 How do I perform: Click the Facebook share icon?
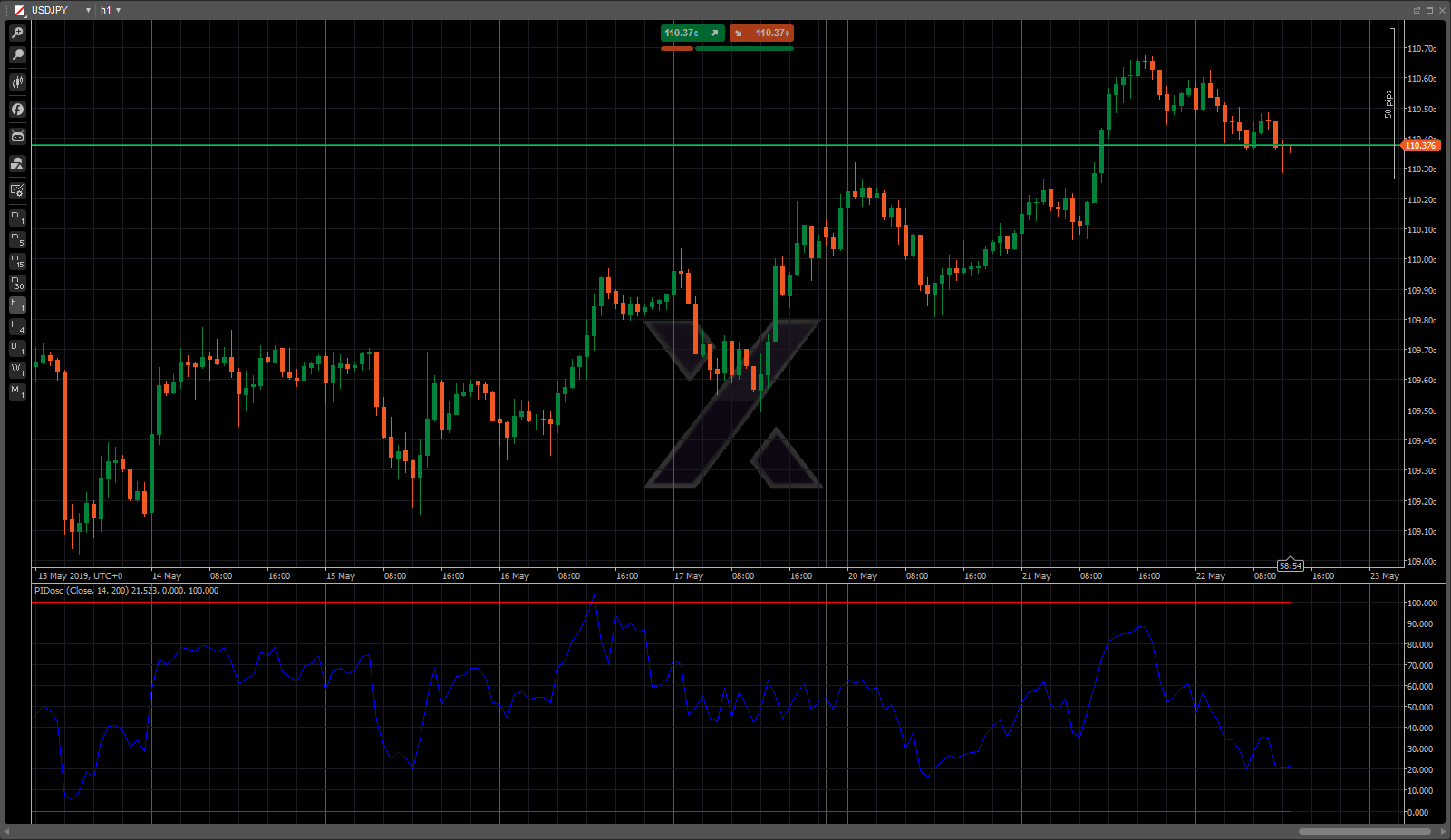click(x=17, y=110)
